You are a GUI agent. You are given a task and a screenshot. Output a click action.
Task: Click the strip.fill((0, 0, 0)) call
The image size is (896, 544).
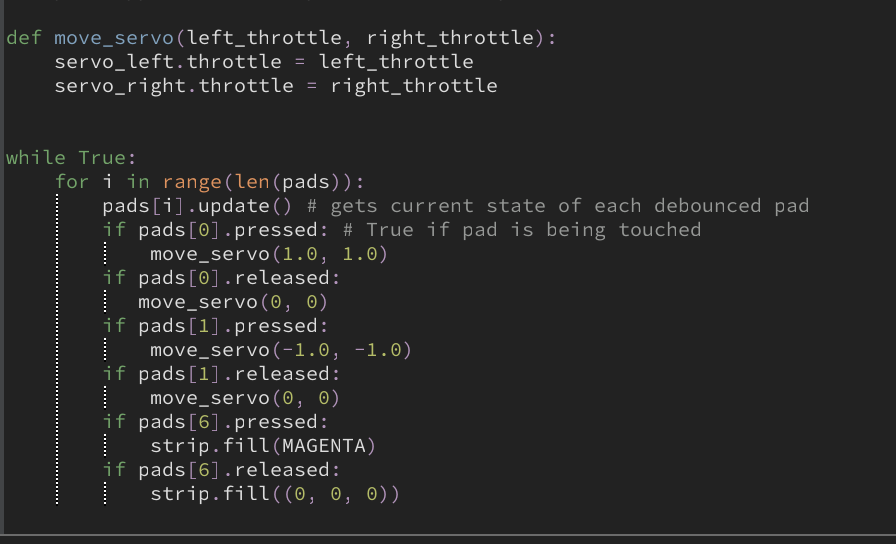point(275,494)
